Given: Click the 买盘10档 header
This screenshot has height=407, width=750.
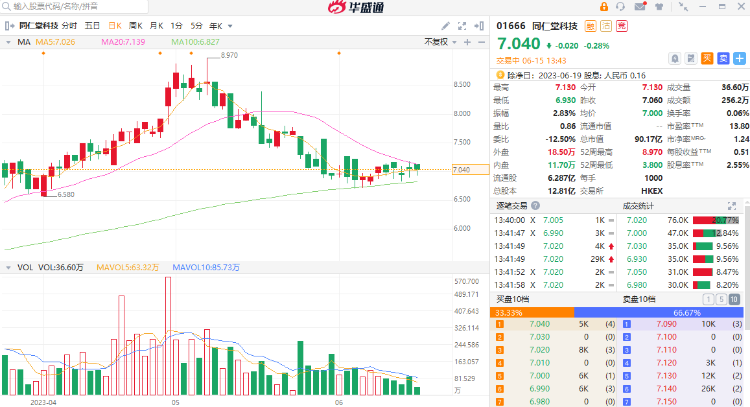Looking at the screenshot, I should tap(512, 299).
